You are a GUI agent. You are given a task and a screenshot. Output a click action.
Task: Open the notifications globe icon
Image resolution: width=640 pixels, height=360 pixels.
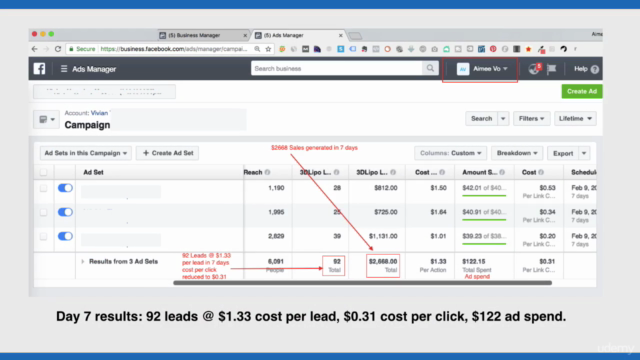pos(534,69)
